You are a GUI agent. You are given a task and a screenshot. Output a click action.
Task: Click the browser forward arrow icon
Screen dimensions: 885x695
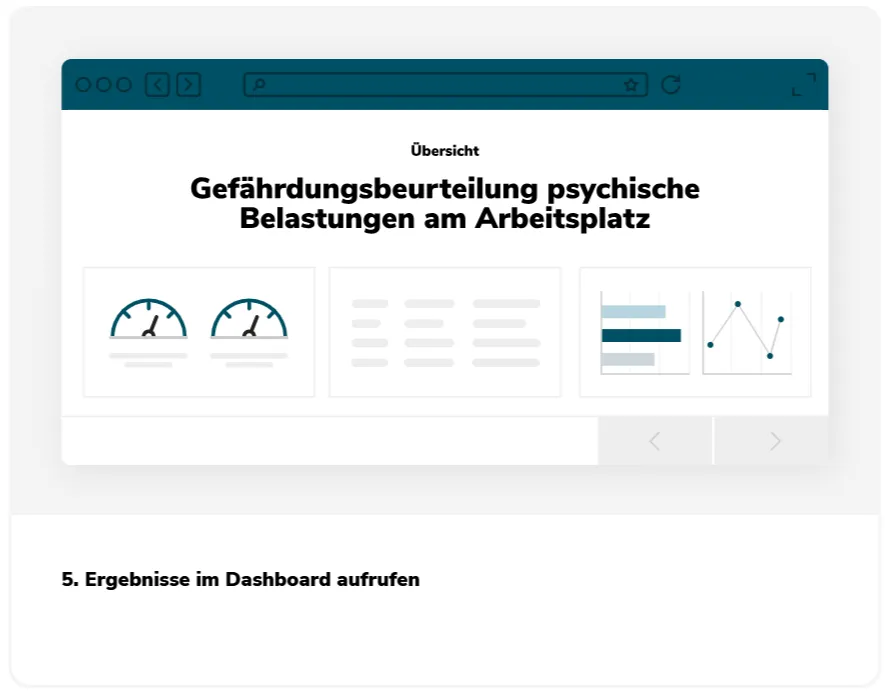pyautogui.click(x=189, y=85)
